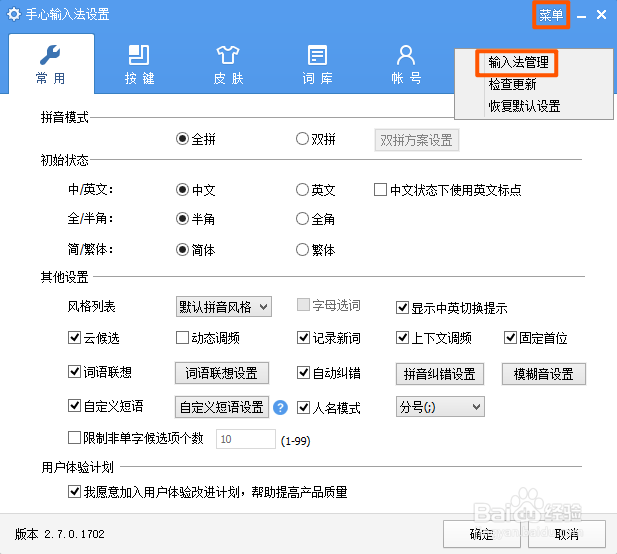617x554 pixels.
Task: Enable 中文状态下使用英文标点 checkbox
Action: [x=380, y=190]
